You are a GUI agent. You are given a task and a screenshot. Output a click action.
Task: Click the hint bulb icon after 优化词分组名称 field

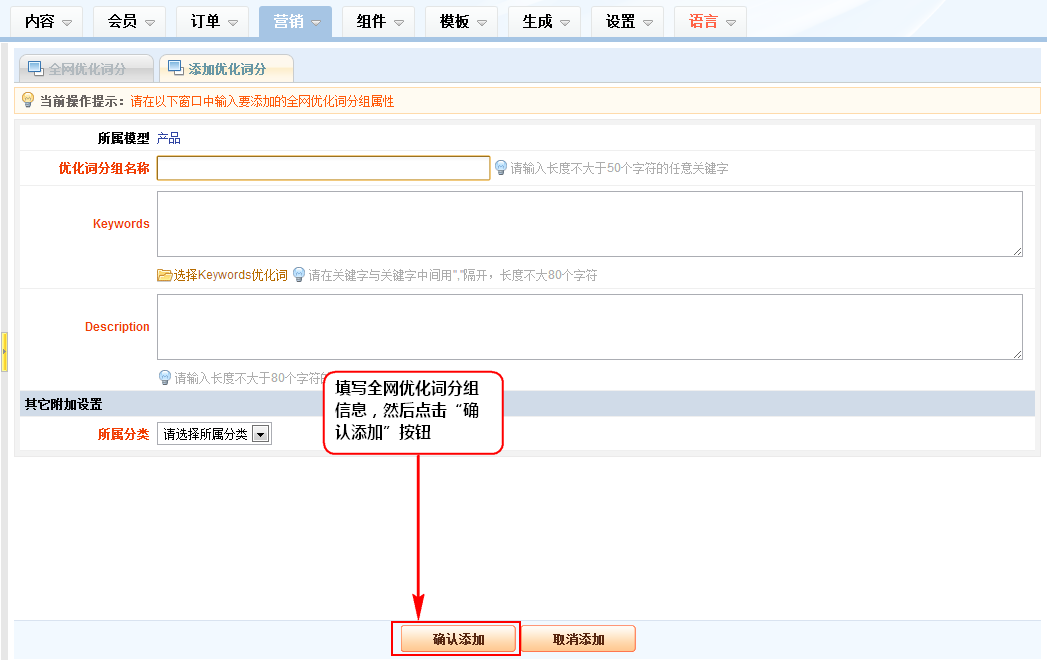point(501,168)
